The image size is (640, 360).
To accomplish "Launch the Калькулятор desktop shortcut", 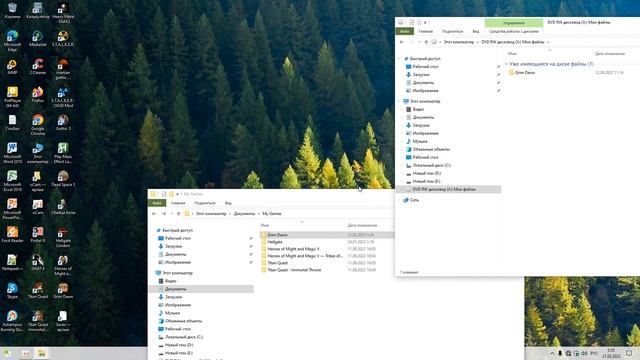I will 38,11.
